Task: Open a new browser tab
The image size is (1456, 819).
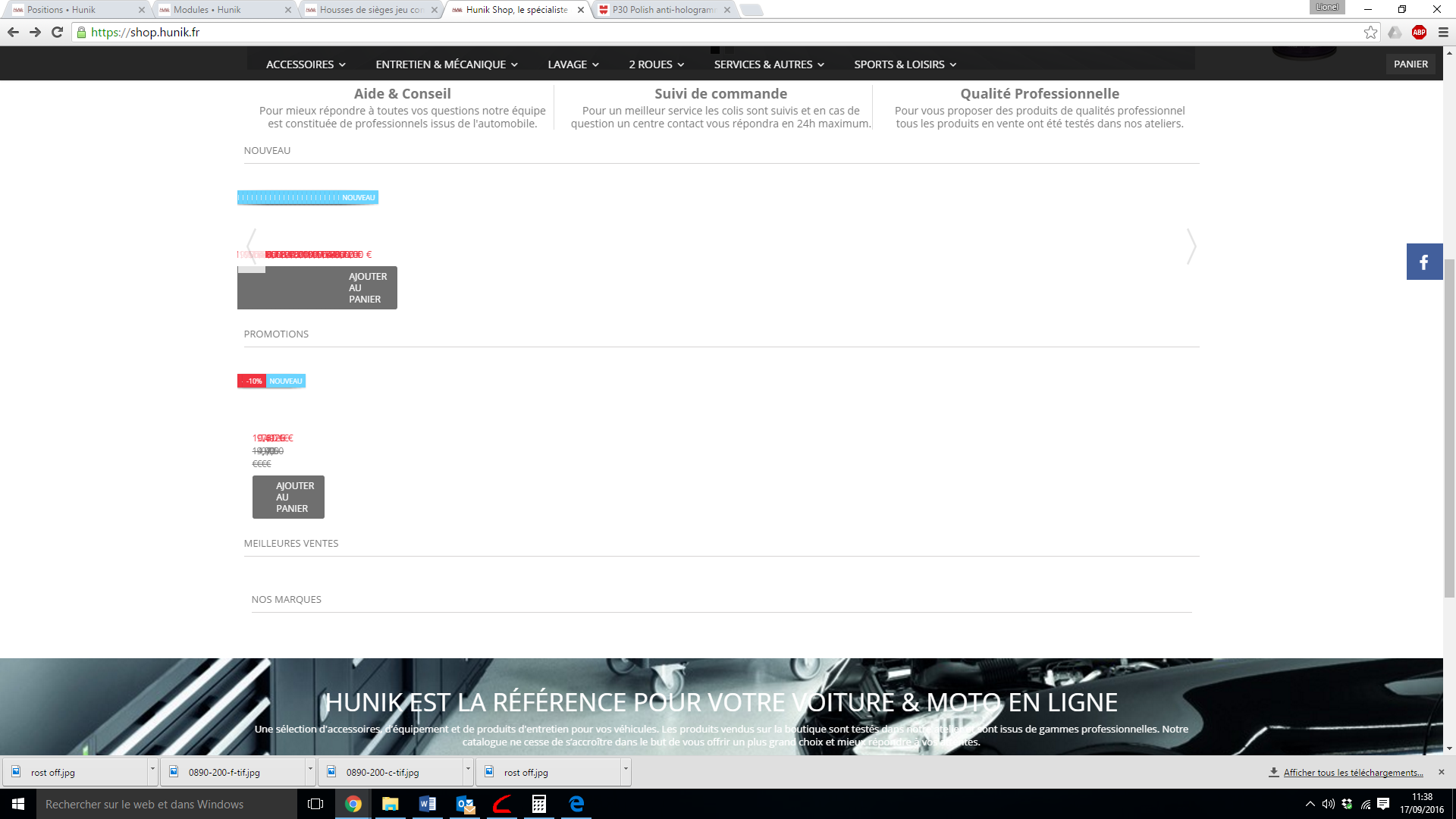Action: click(751, 10)
